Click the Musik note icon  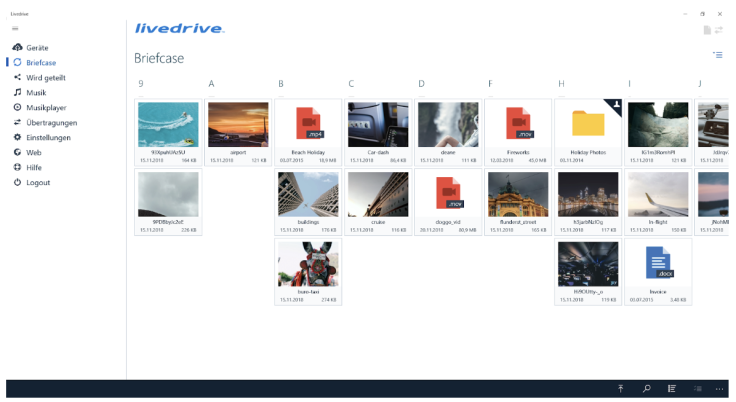17,92
